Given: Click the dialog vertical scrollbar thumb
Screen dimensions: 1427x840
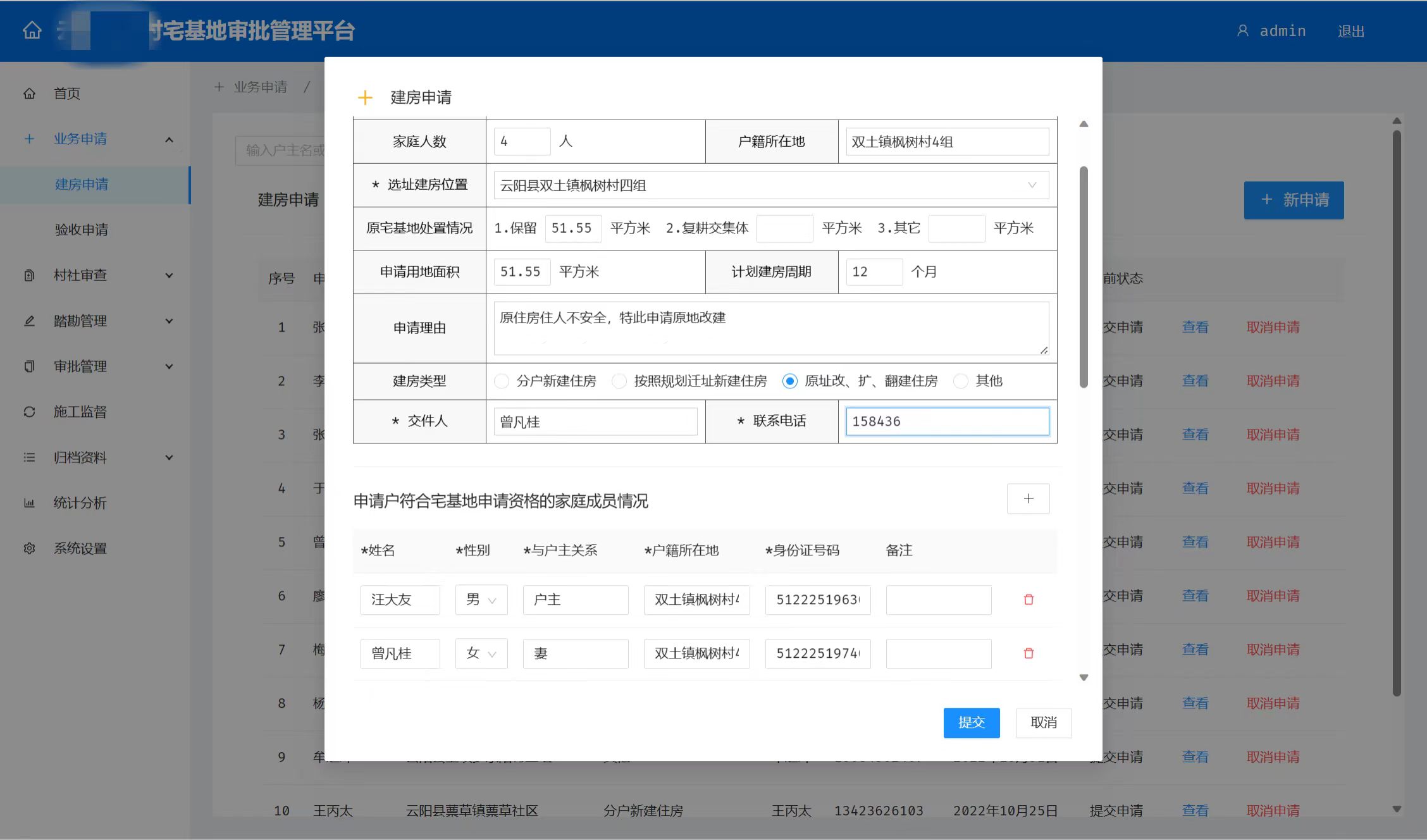Looking at the screenshot, I should click(1084, 277).
